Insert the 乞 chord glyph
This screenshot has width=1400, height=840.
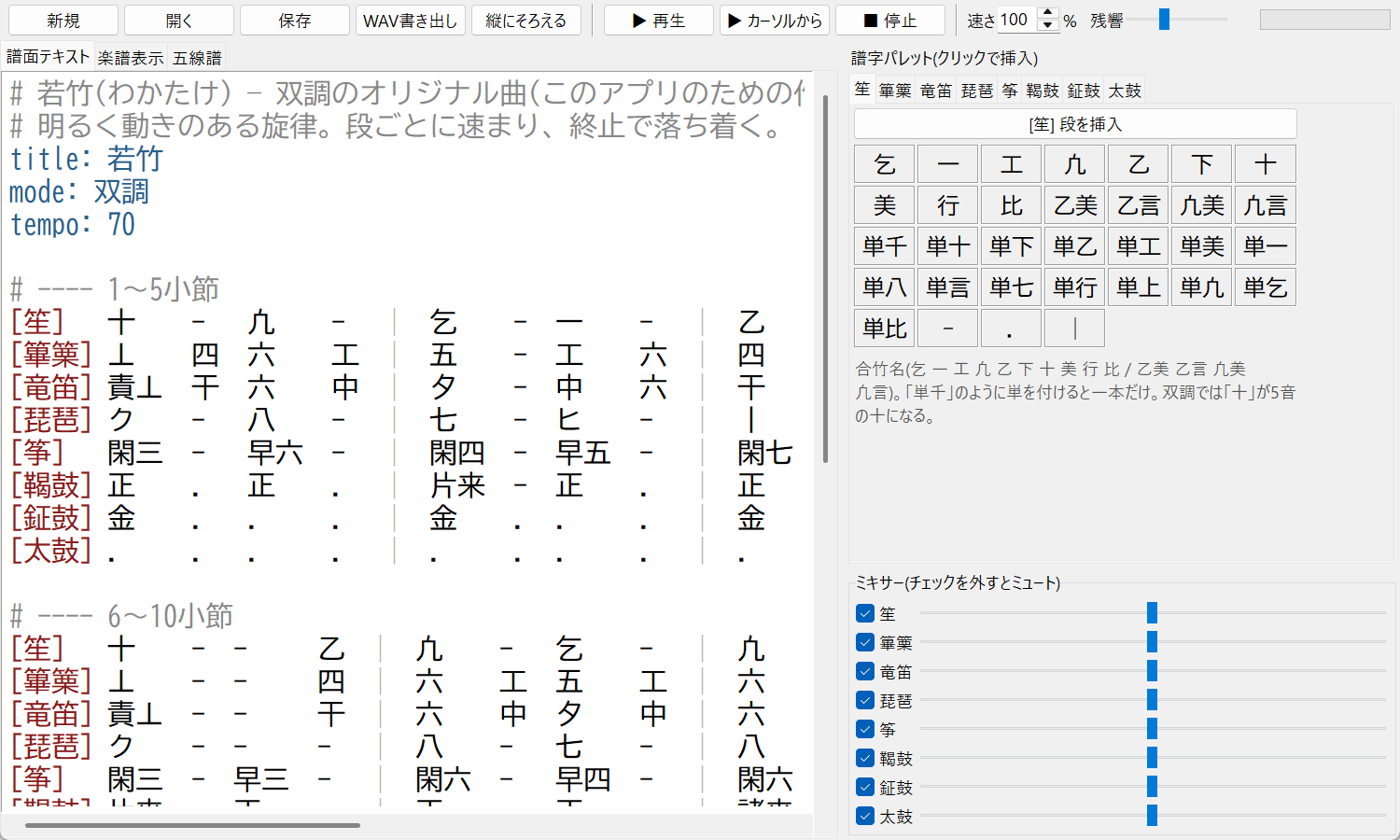[885, 164]
